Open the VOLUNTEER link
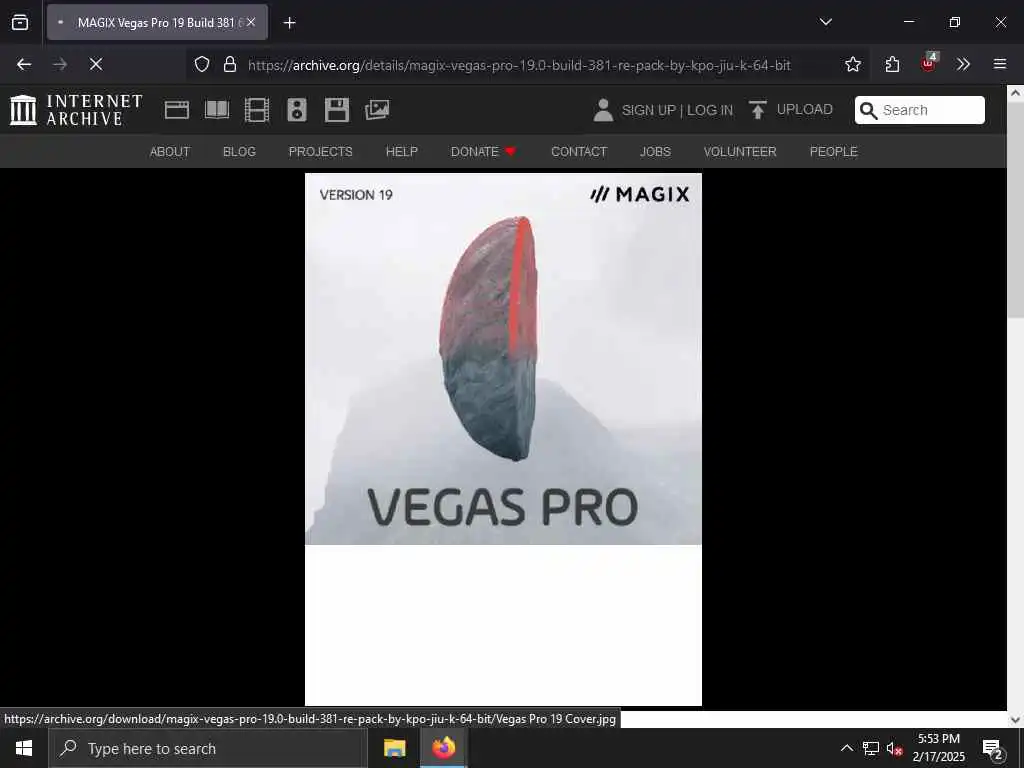The height and width of the screenshot is (768, 1024). tap(740, 152)
